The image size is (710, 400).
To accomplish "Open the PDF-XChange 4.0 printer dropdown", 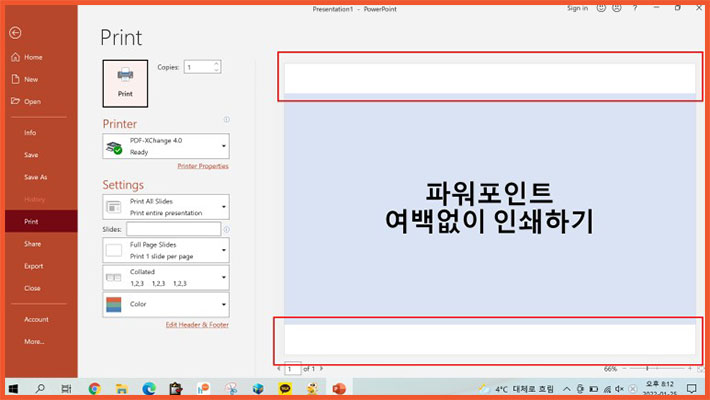I will tap(166, 146).
